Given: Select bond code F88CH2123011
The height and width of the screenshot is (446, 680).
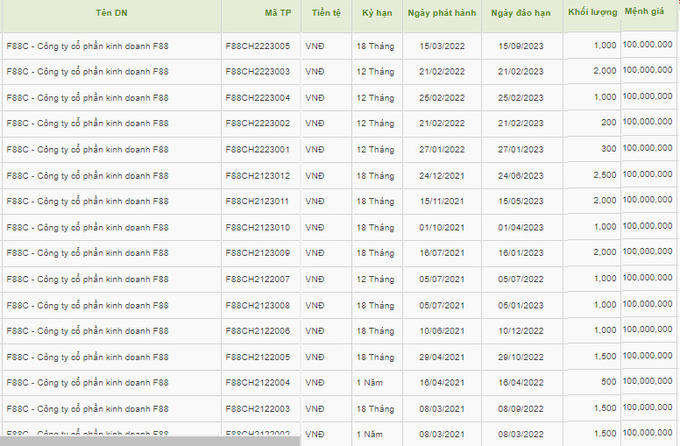Looking at the screenshot, I should [x=257, y=201].
